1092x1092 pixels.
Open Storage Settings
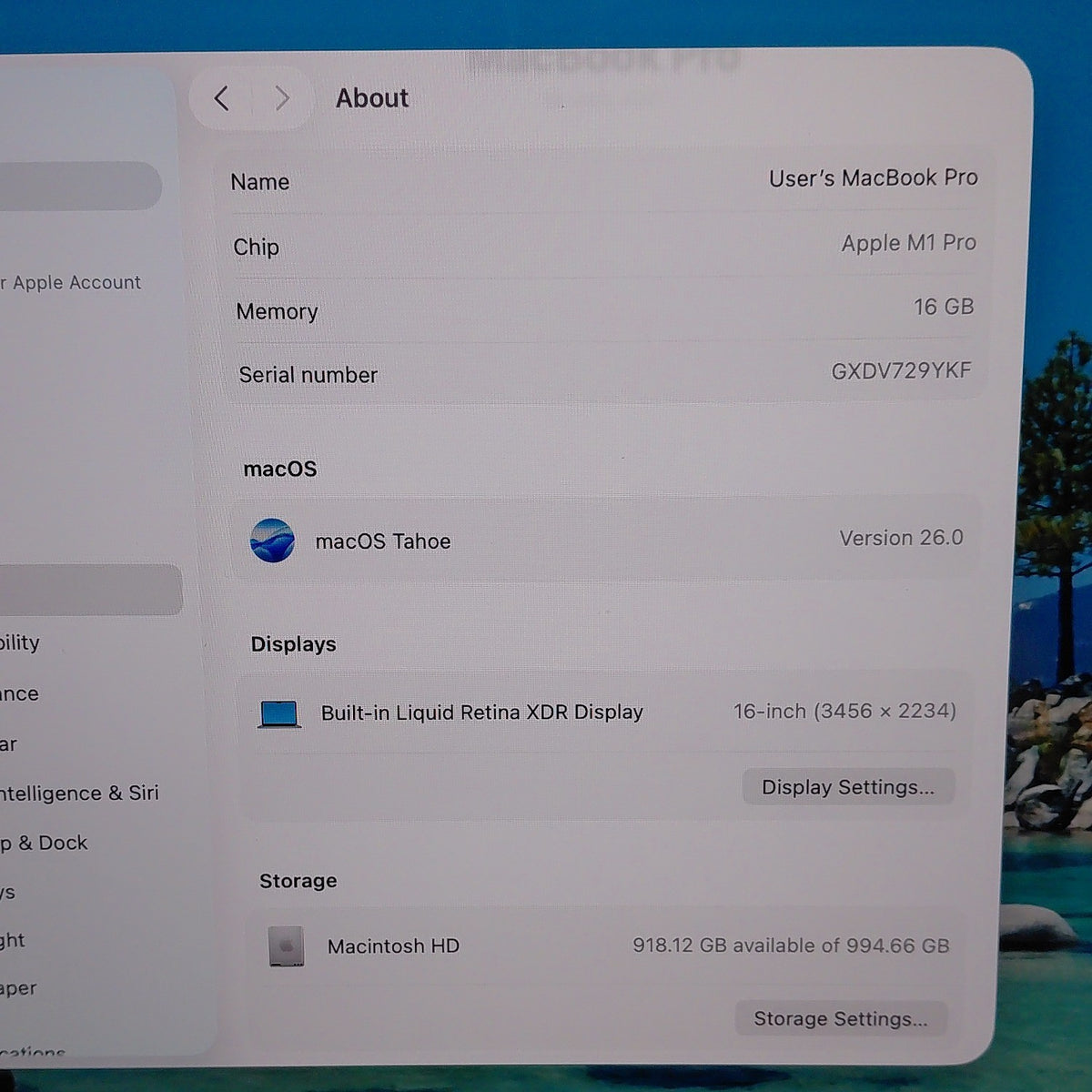pos(841,1018)
